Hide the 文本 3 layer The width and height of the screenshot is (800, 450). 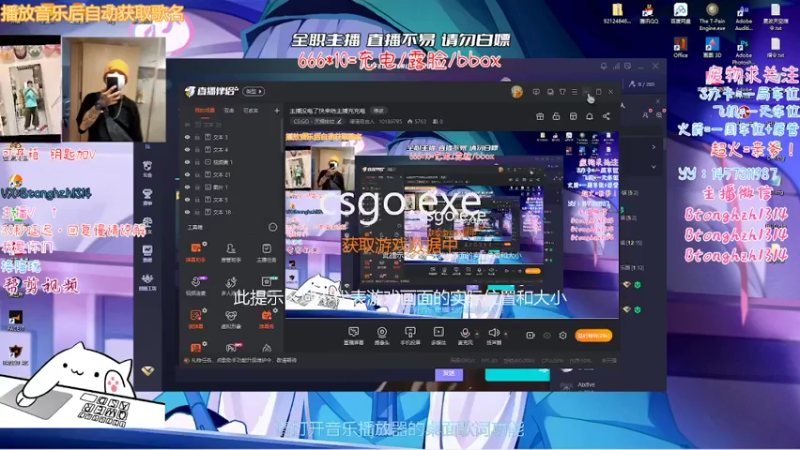tap(187, 137)
